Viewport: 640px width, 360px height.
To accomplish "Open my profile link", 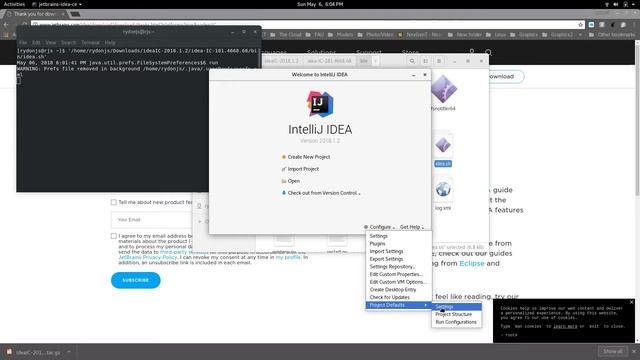I will tap(288, 258).
